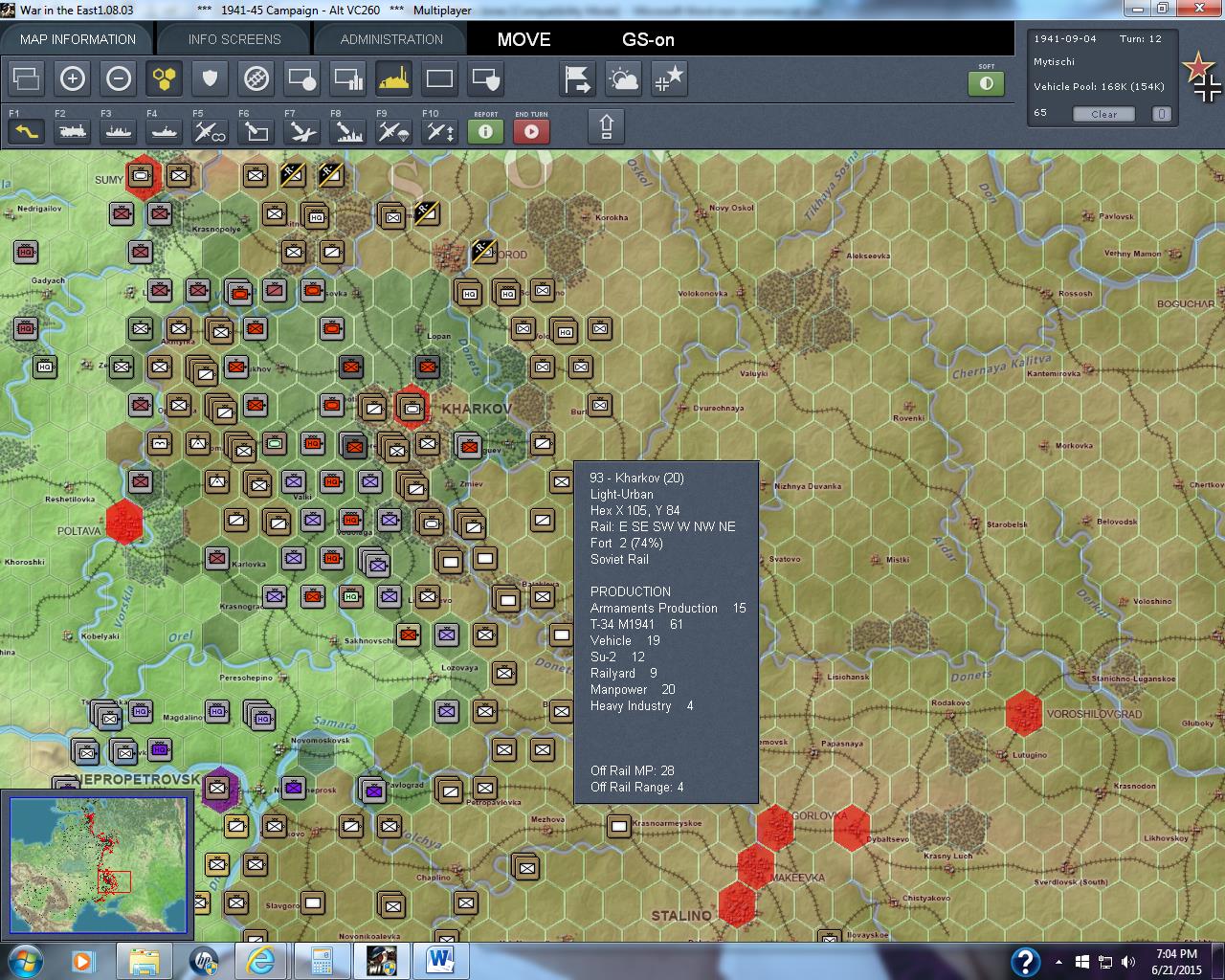1225x980 pixels.
Task: Open the green Report button
Action: (486, 130)
